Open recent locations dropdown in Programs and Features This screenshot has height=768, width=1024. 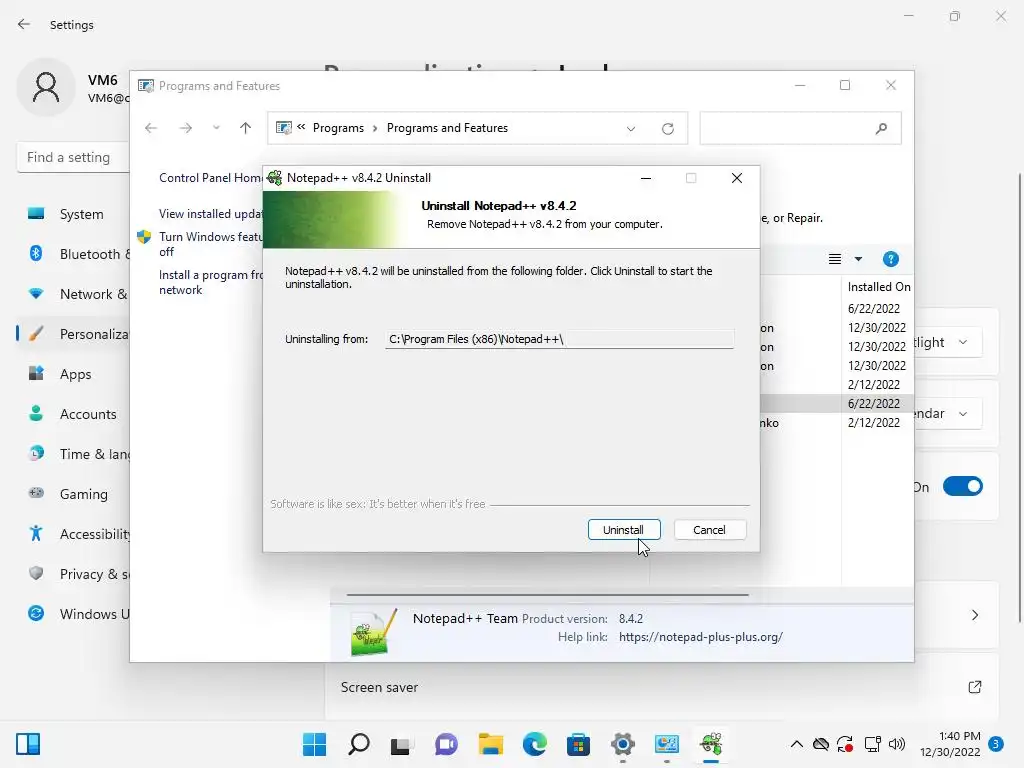(x=216, y=128)
